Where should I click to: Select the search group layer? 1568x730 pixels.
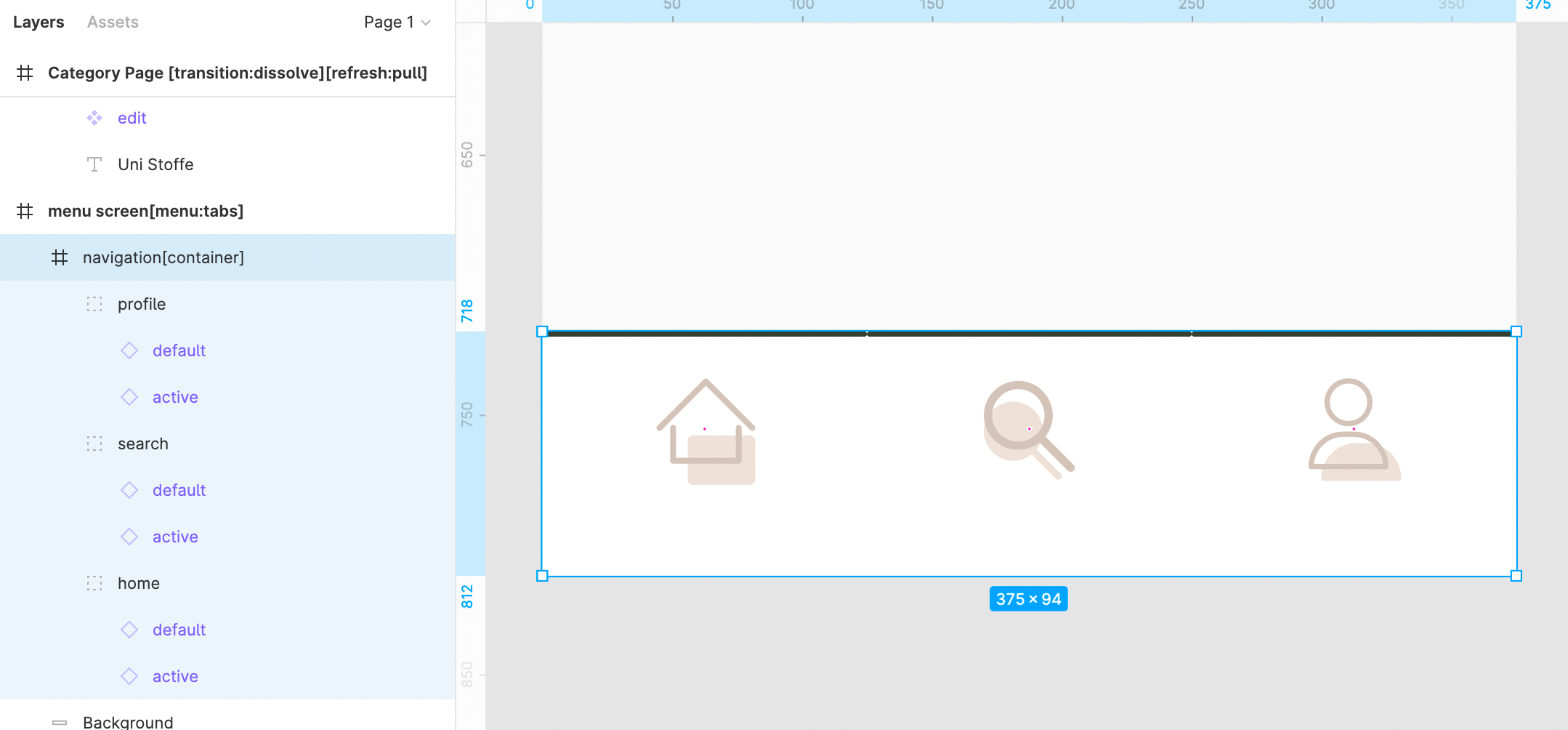[x=227, y=444]
